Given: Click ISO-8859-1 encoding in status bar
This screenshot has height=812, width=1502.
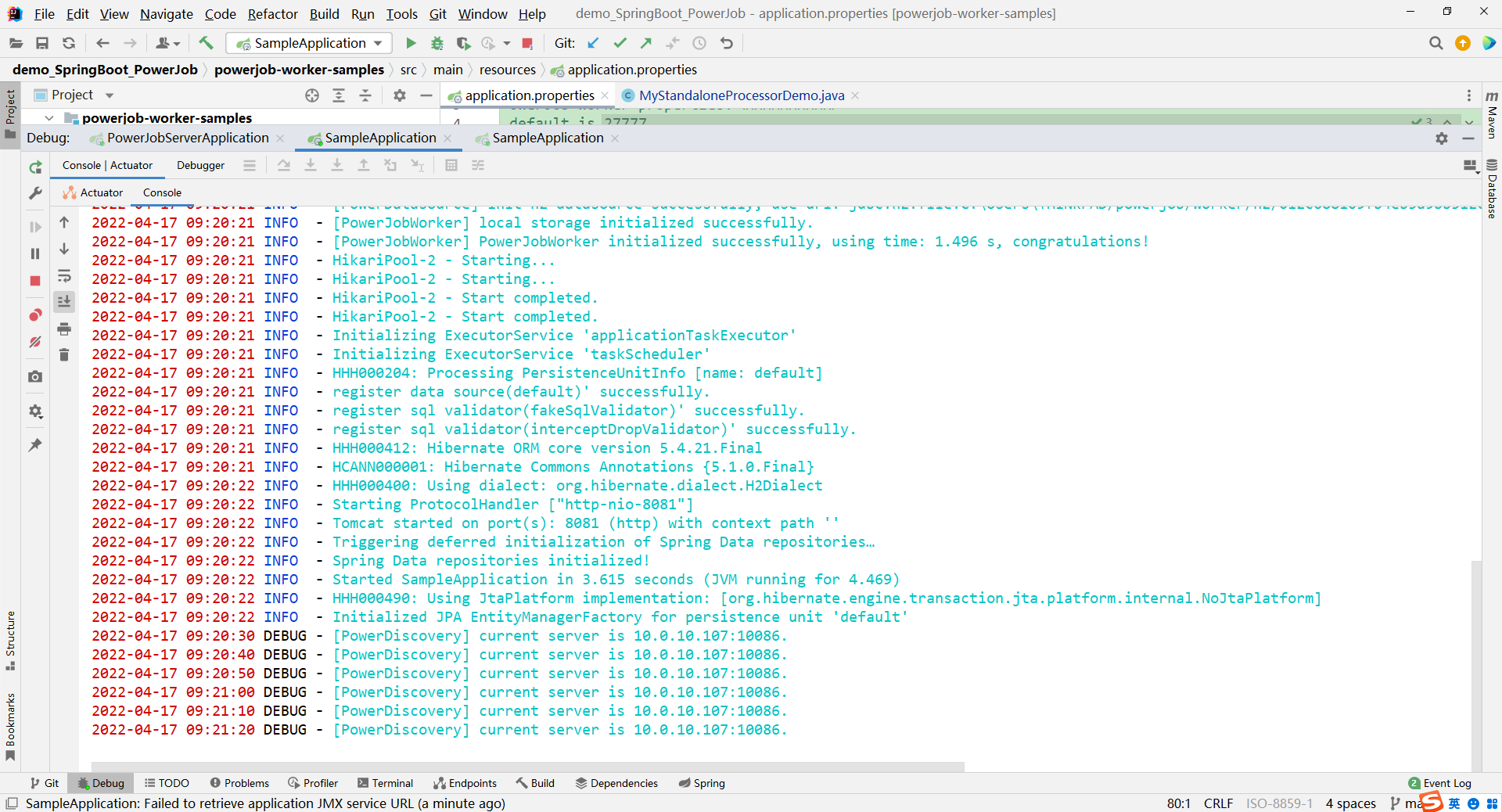Looking at the screenshot, I should [x=1279, y=803].
